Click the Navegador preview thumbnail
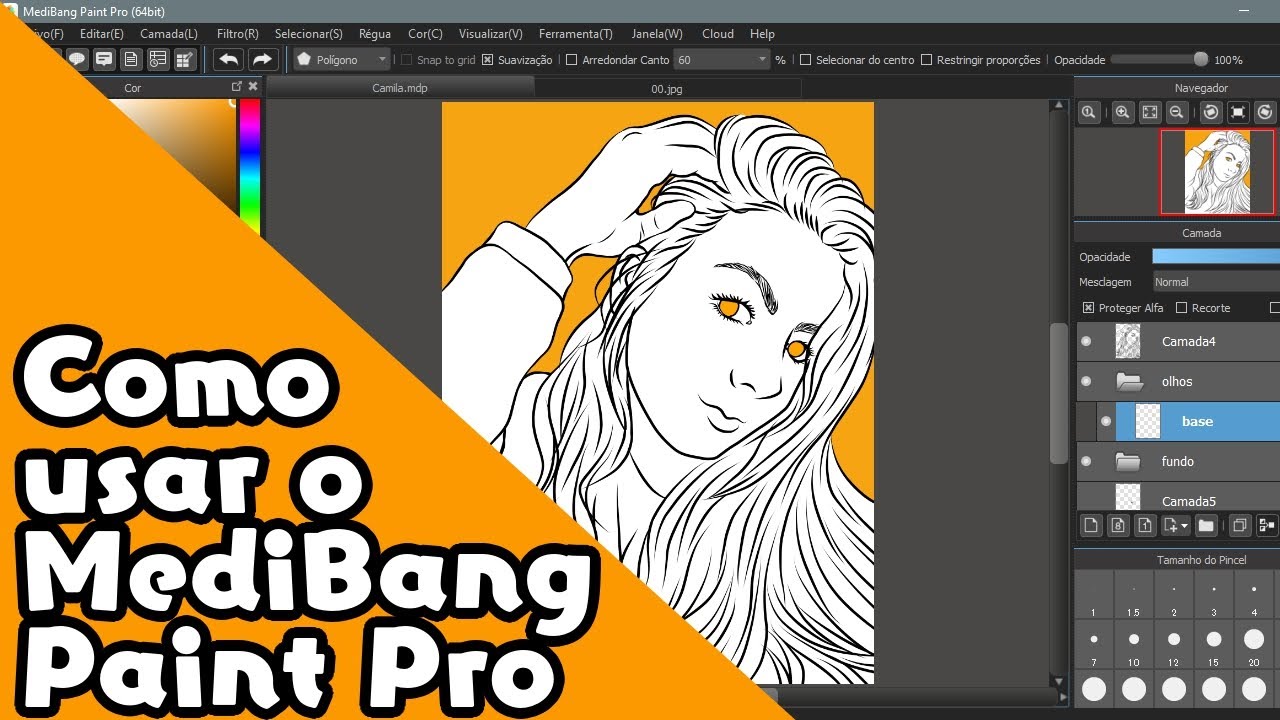Viewport: 1280px width, 720px height. (1217, 172)
